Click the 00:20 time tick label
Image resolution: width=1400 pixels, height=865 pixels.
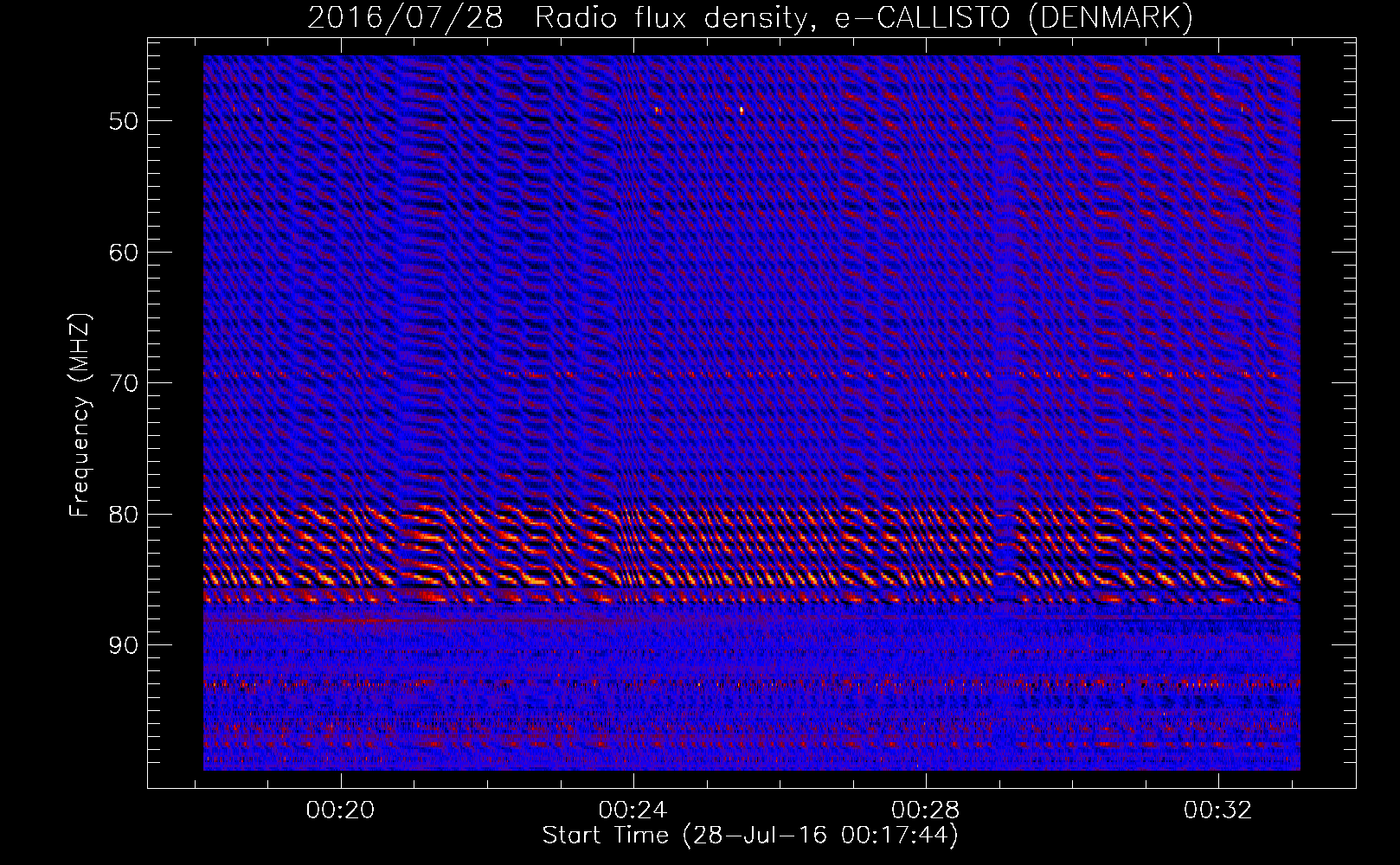point(341,811)
